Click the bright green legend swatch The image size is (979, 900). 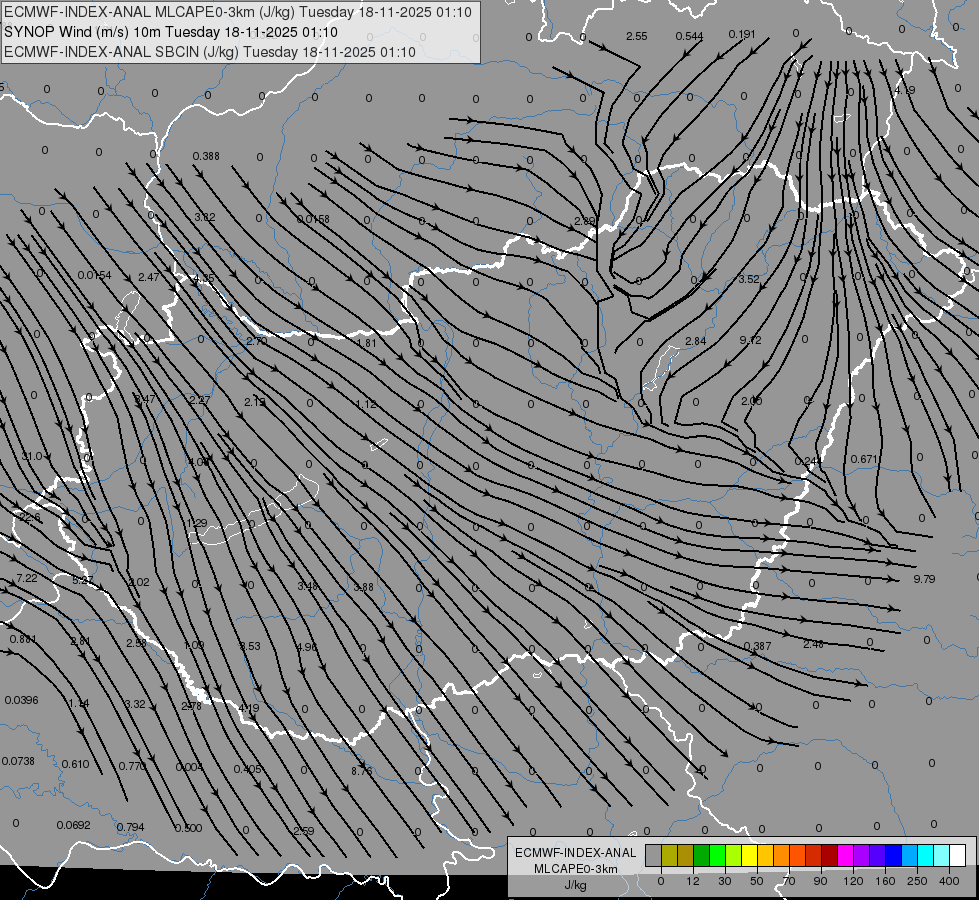coord(717,855)
